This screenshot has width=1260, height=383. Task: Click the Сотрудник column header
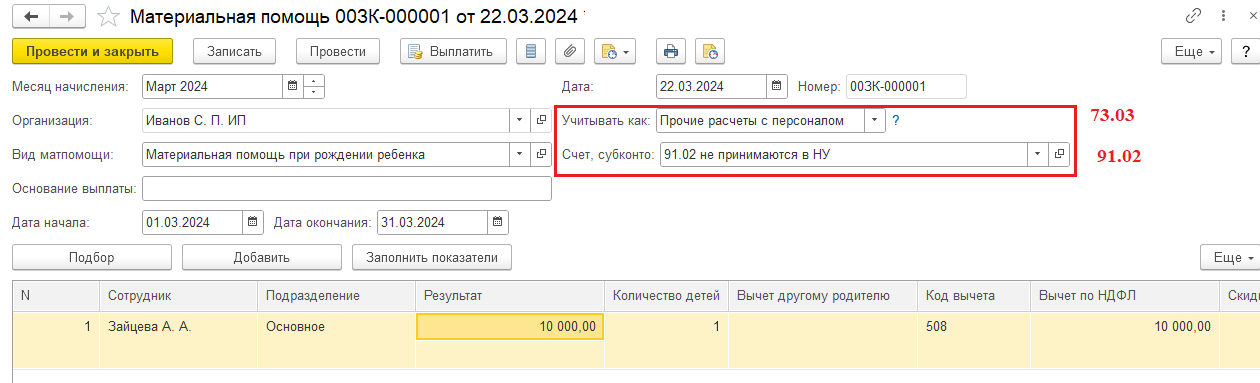pos(178,296)
